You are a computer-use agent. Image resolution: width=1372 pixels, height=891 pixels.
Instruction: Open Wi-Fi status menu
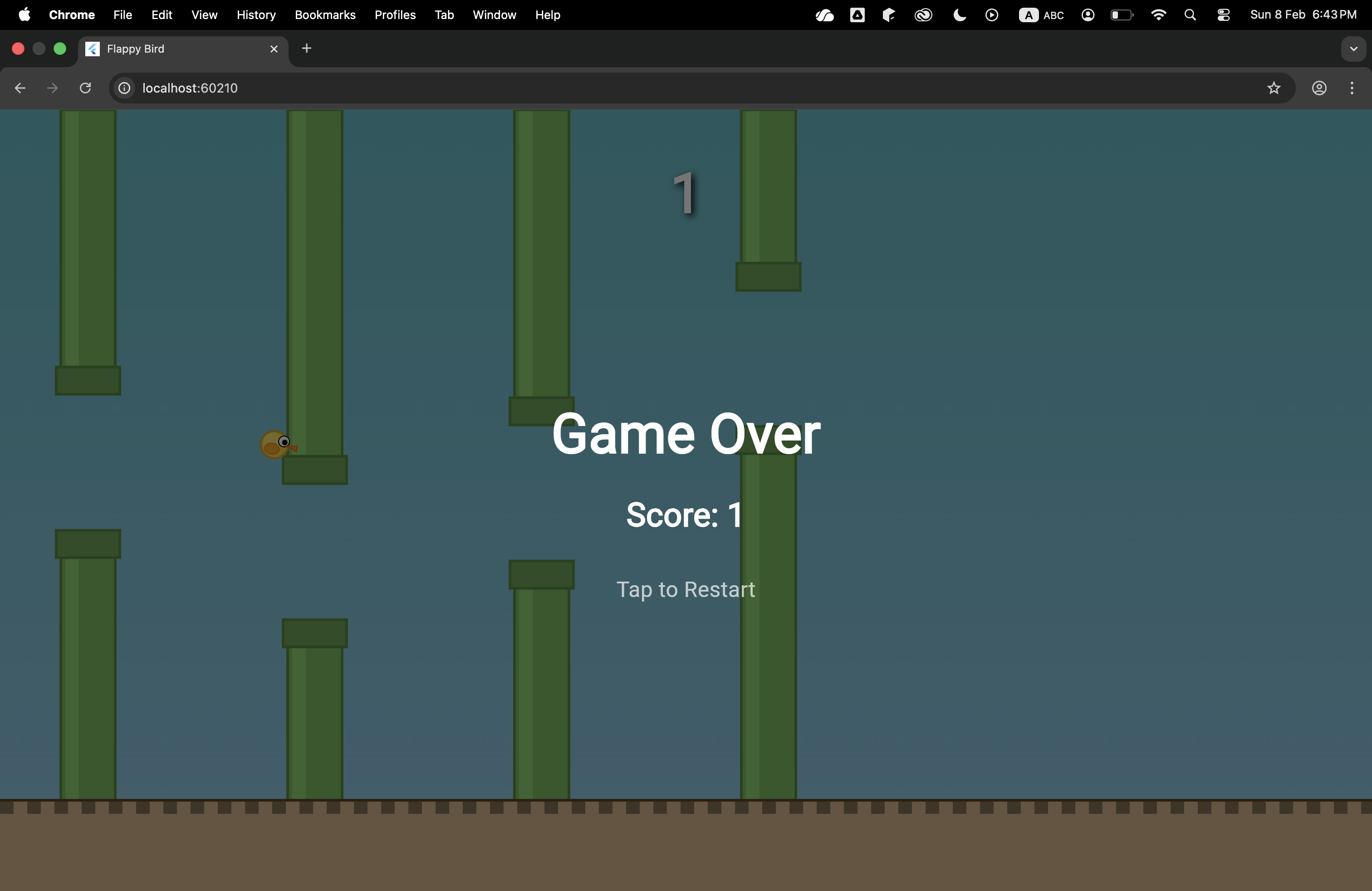click(1158, 15)
